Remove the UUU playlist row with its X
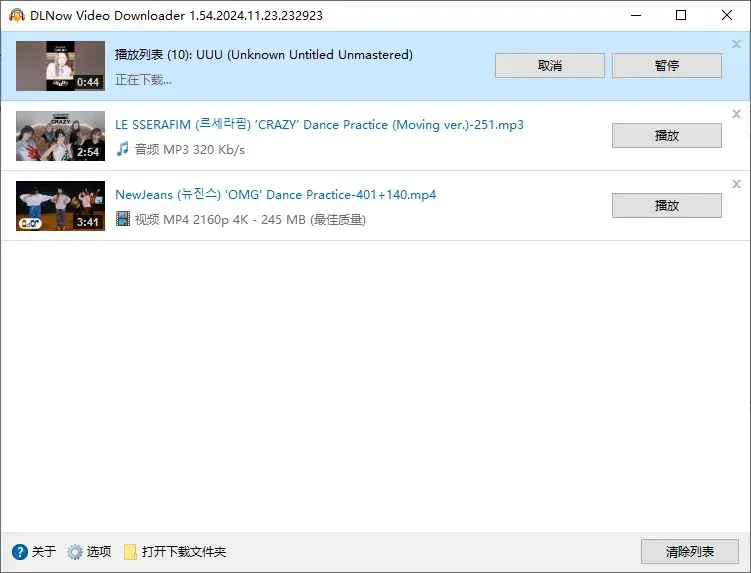This screenshot has width=751, height=573. 737,44
